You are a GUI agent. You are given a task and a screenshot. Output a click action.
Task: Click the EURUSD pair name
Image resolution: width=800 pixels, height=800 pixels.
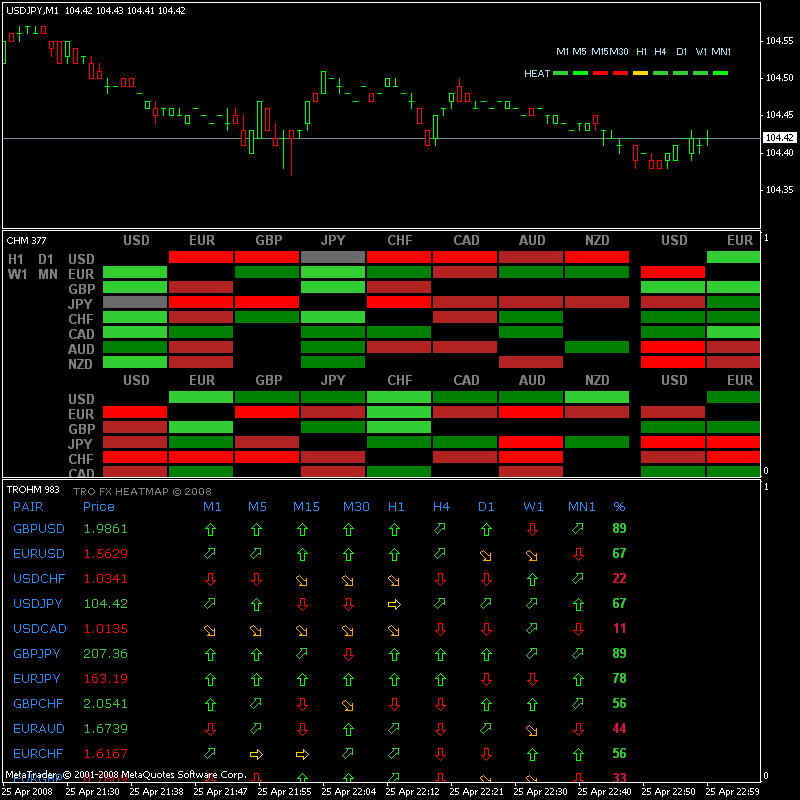(39, 554)
